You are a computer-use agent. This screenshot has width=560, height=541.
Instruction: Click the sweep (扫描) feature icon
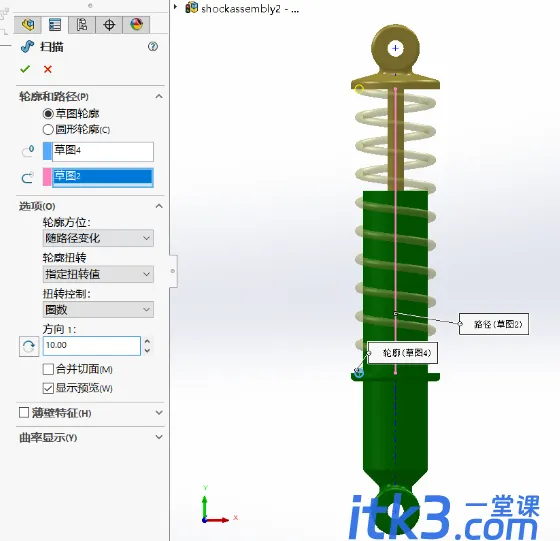[x=27, y=46]
